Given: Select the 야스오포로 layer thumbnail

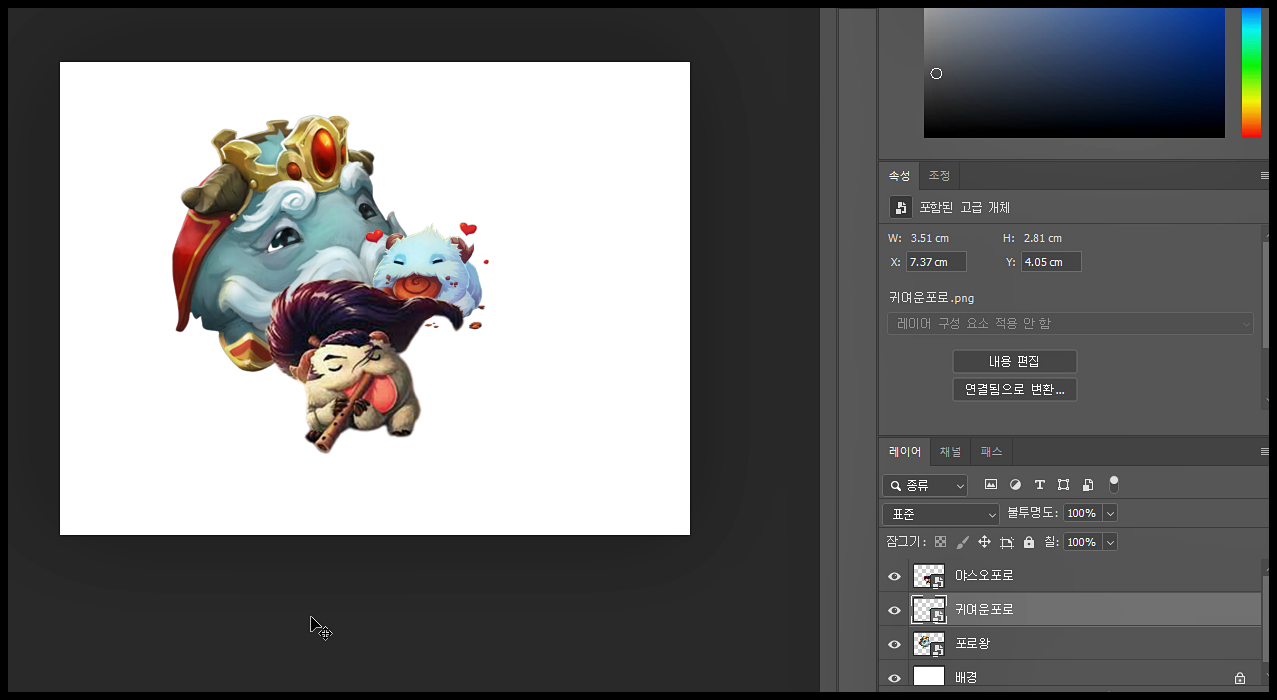Looking at the screenshot, I should tap(929, 576).
